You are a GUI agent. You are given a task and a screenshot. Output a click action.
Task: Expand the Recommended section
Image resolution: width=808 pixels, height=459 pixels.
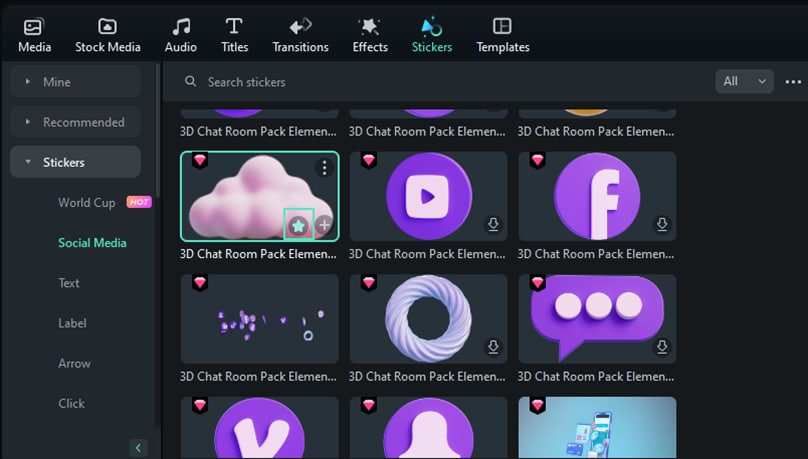75,122
